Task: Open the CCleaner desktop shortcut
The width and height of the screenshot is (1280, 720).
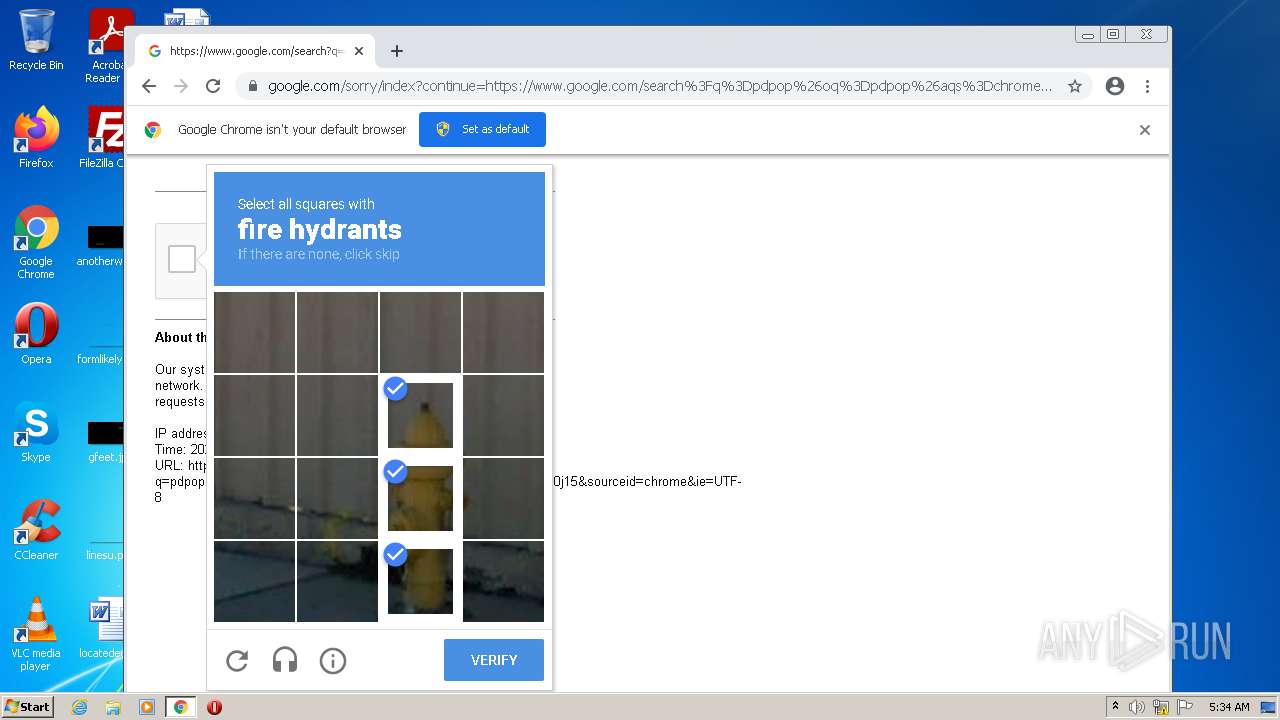Action: point(36,530)
